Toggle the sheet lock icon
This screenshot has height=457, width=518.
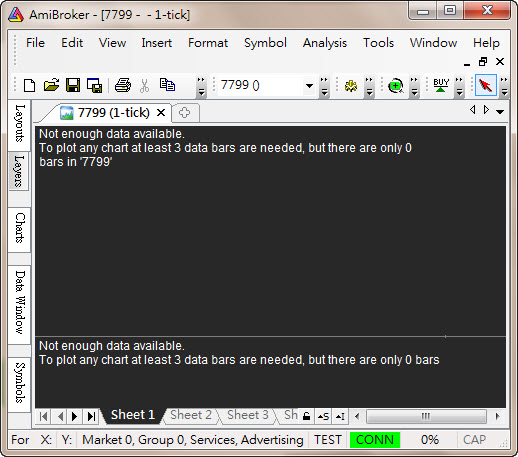coord(306,416)
